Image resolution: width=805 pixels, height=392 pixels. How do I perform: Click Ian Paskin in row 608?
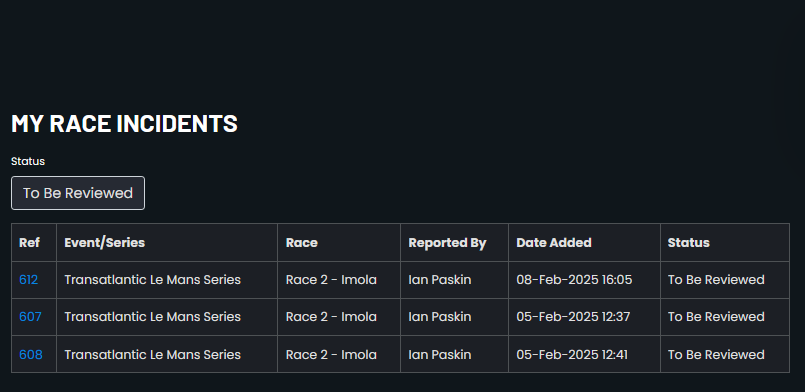[x=439, y=355]
